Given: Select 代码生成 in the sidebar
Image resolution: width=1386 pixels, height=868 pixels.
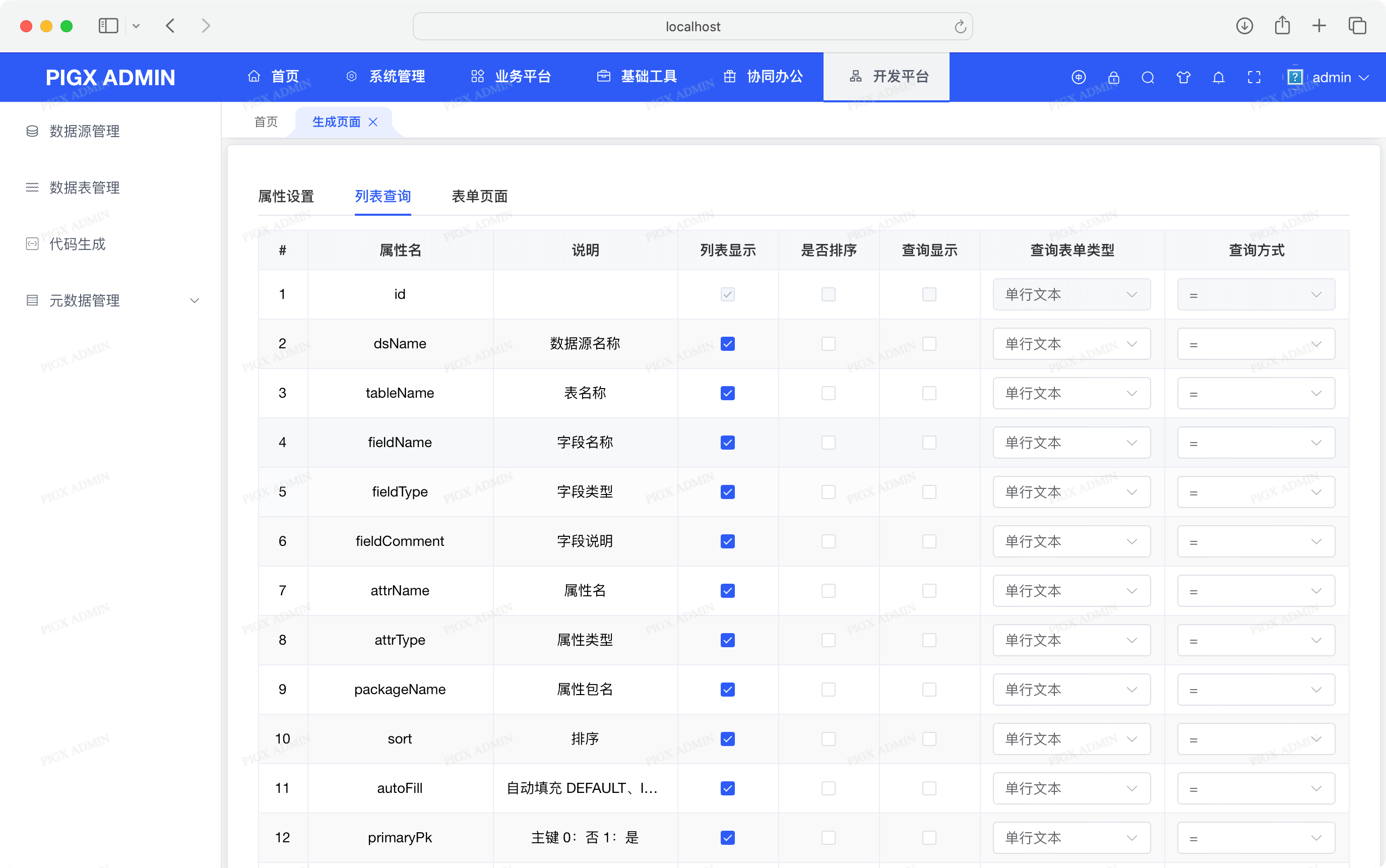Looking at the screenshot, I should 76,243.
